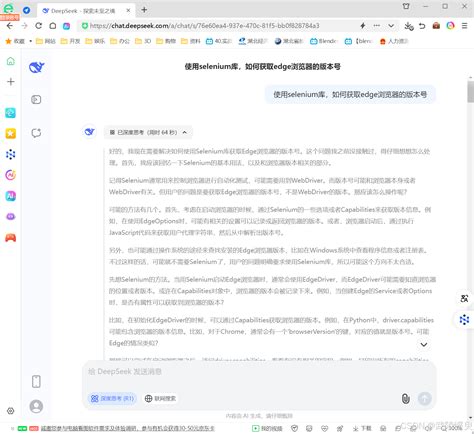
Task: Click the lightning speed mode icon
Action: (363, 26)
